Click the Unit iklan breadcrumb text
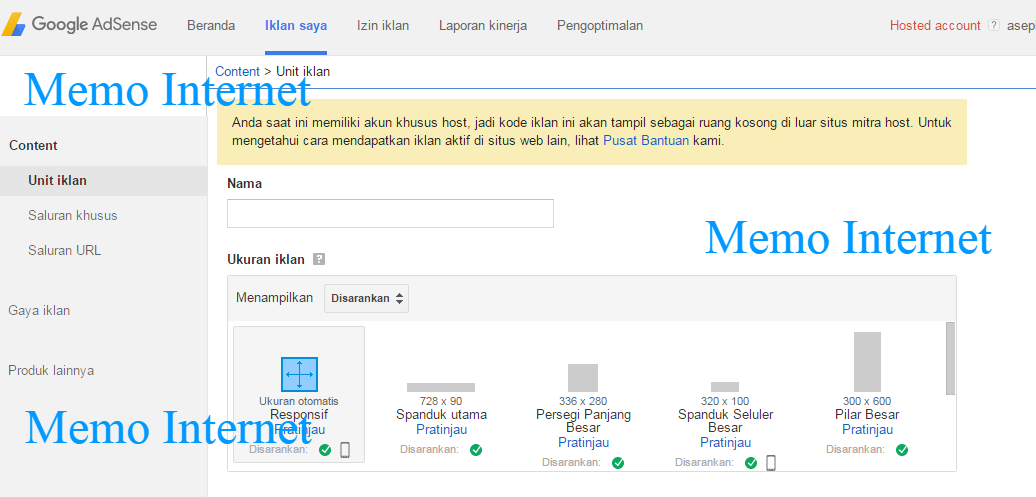Image resolution: width=1036 pixels, height=497 pixels. tap(303, 71)
